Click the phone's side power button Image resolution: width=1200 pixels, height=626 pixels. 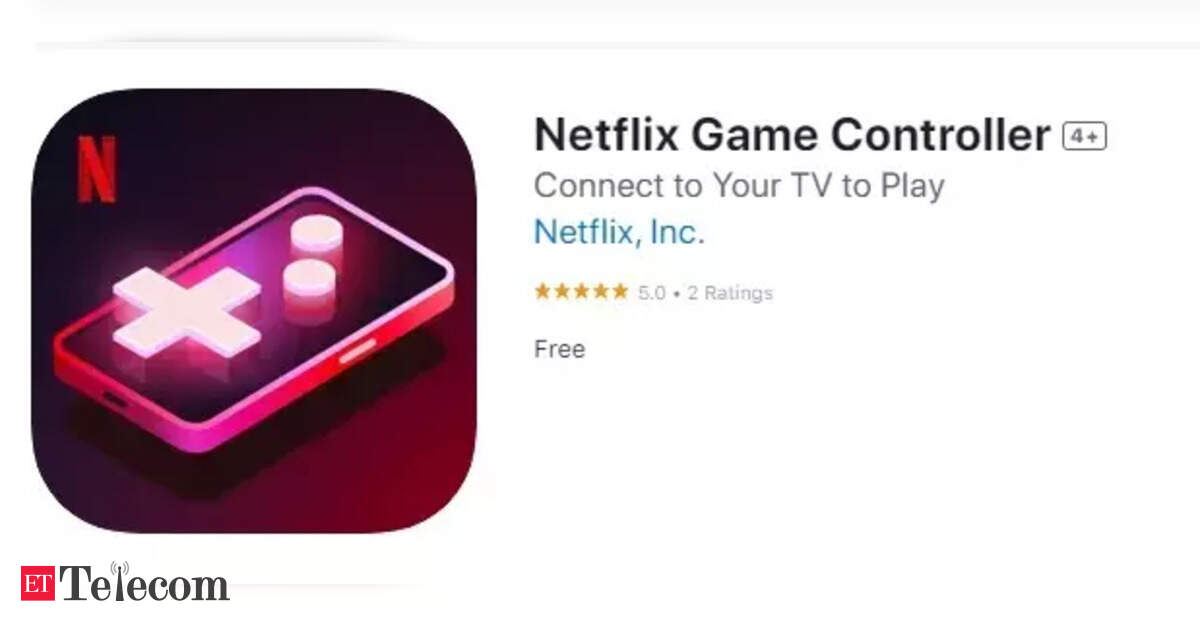click(357, 349)
